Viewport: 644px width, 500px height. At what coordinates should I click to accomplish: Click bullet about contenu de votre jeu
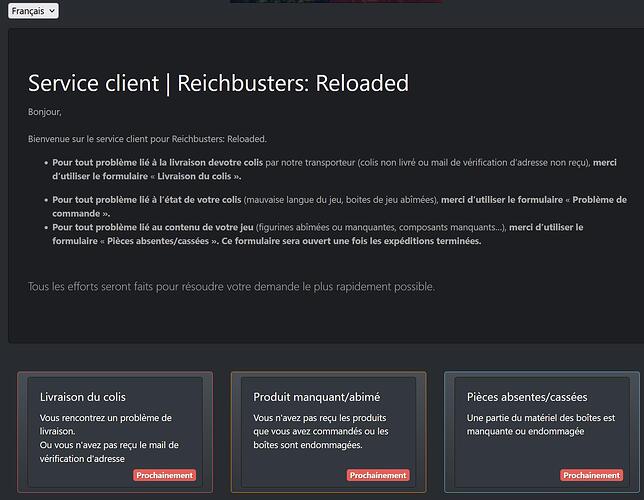tap(317, 234)
